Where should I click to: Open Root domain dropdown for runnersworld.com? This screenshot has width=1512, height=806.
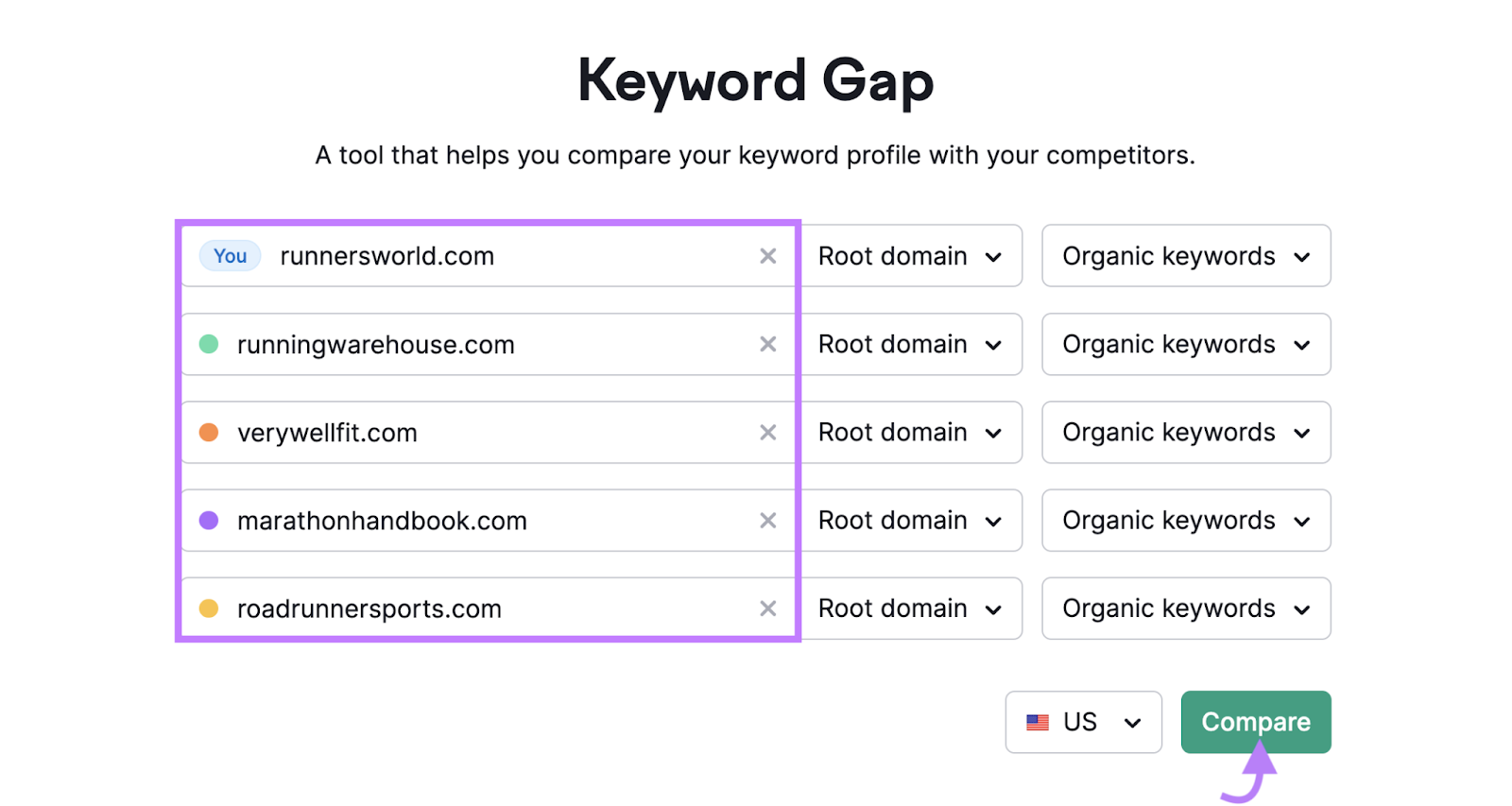coord(911,256)
